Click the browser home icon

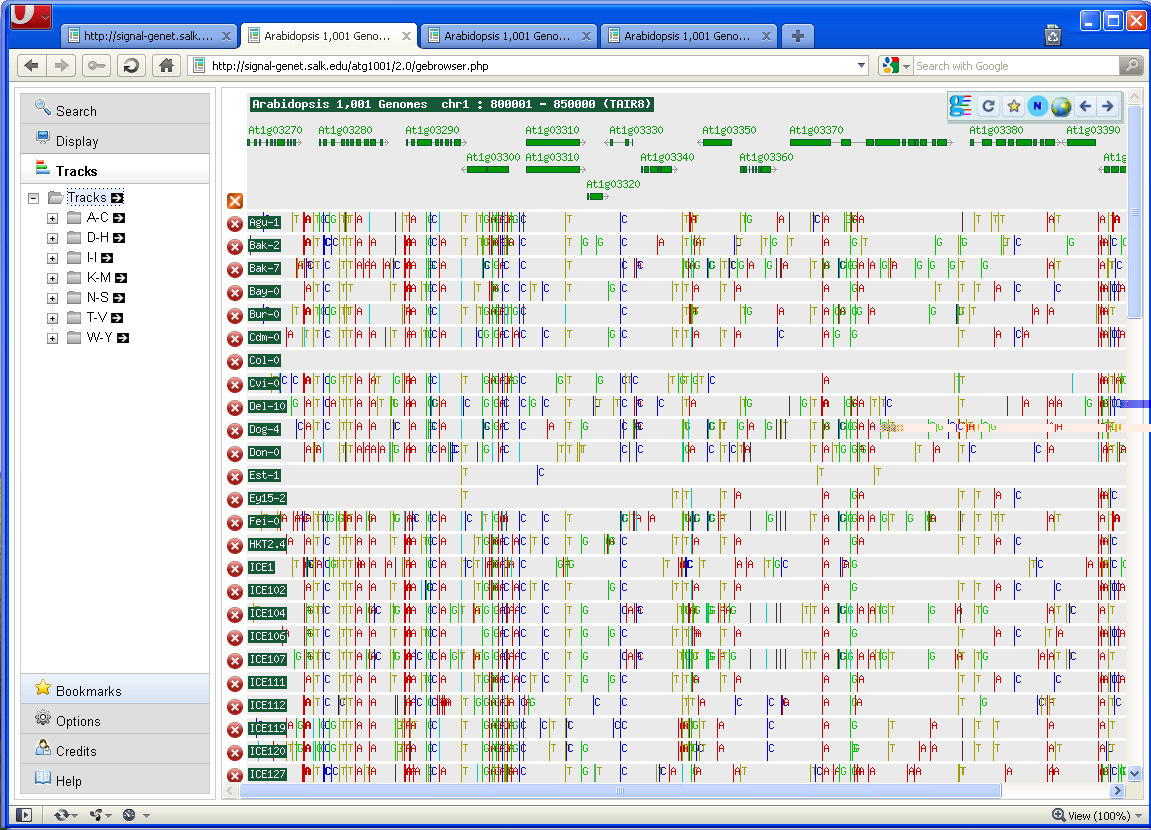pyautogui.click(x=166, y=66)
